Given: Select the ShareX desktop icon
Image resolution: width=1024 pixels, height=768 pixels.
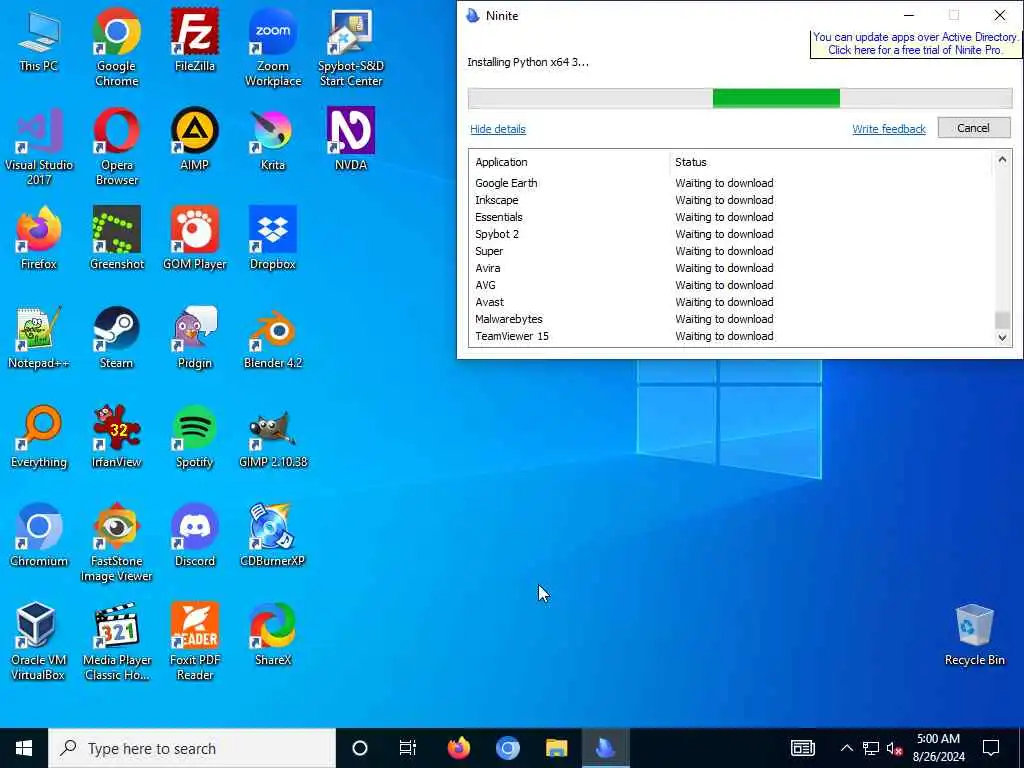Looking at the screenshot, I should point(273,635).
